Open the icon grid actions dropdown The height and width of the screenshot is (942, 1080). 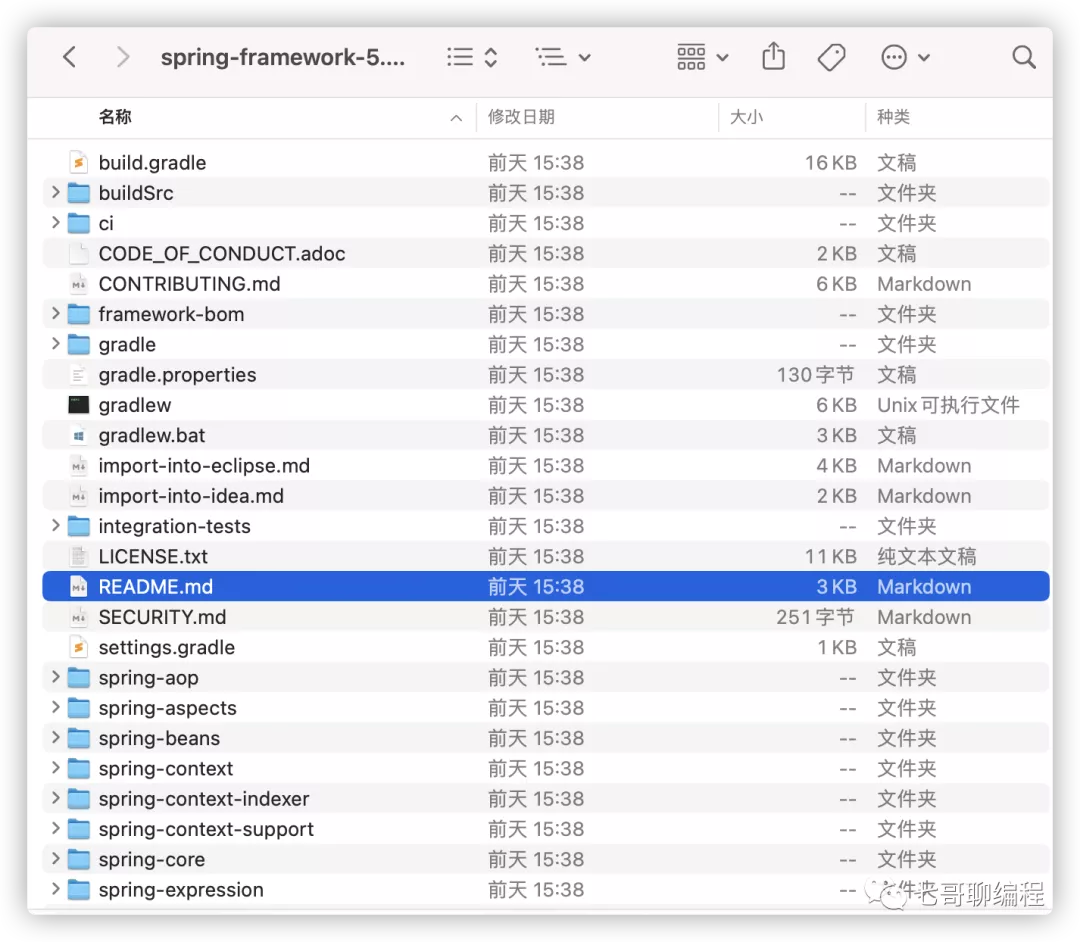click(x=703, y=57)
